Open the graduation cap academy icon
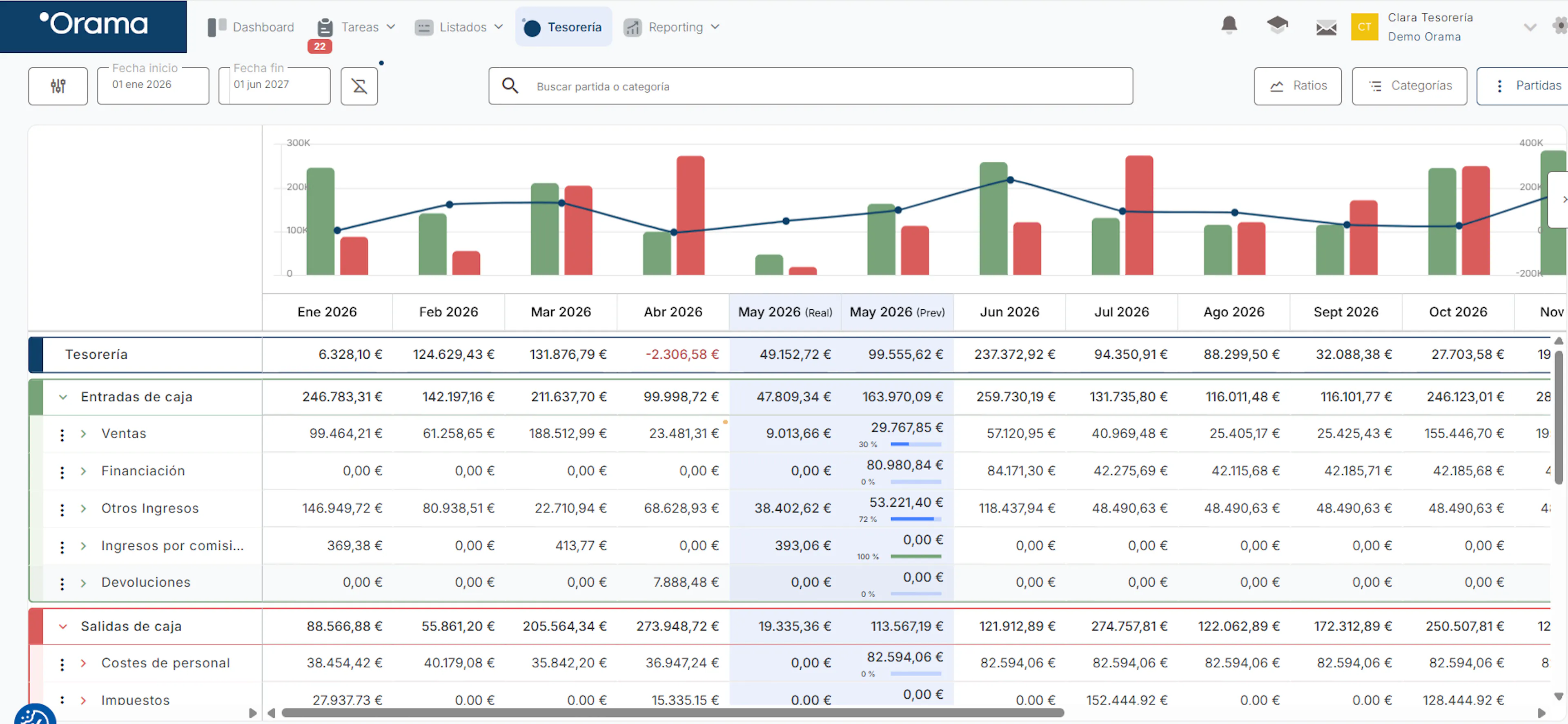The image size is (1568, 724). coord(1277,26)
